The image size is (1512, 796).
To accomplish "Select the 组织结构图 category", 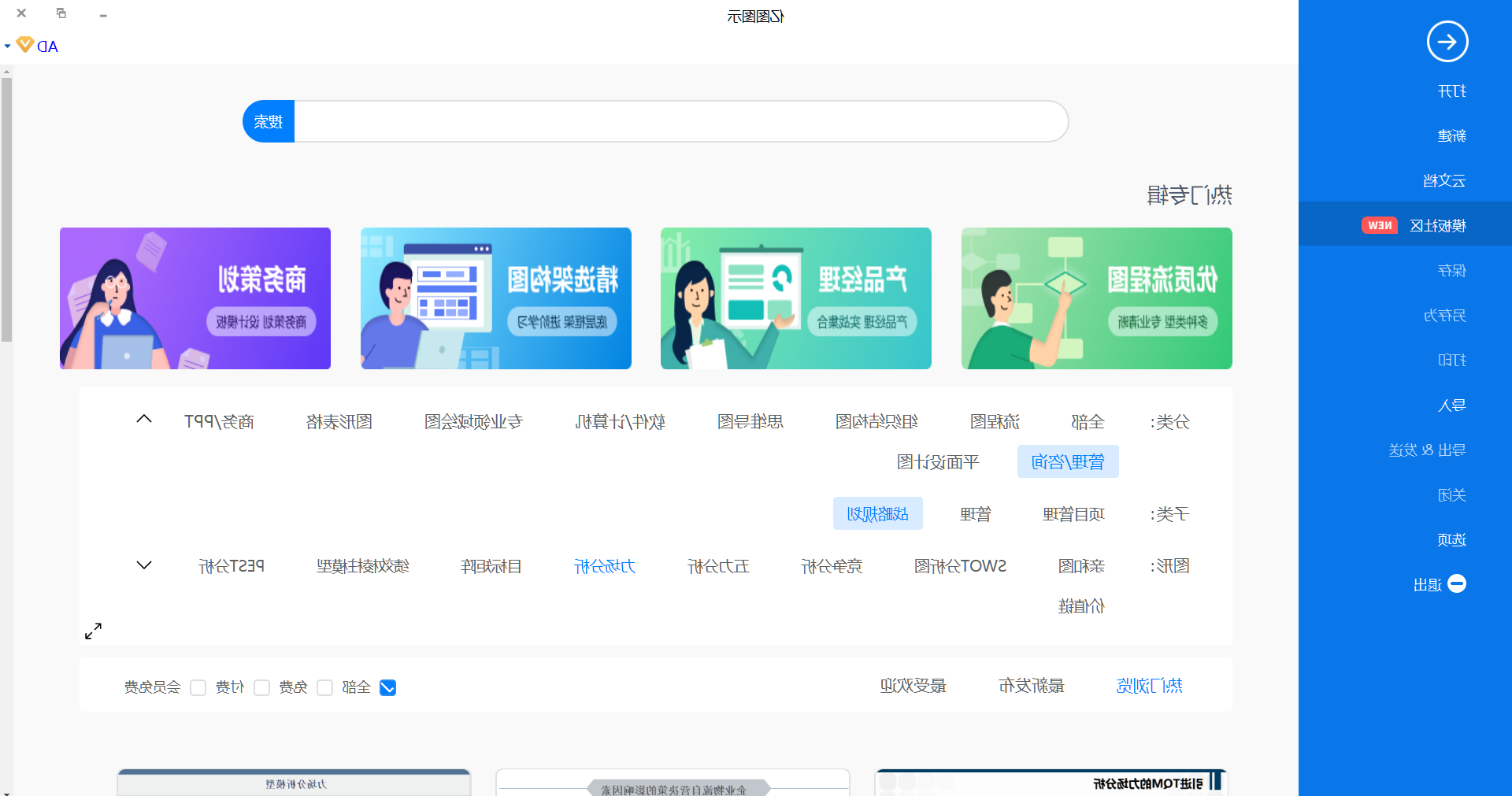I will coord(876,422).
